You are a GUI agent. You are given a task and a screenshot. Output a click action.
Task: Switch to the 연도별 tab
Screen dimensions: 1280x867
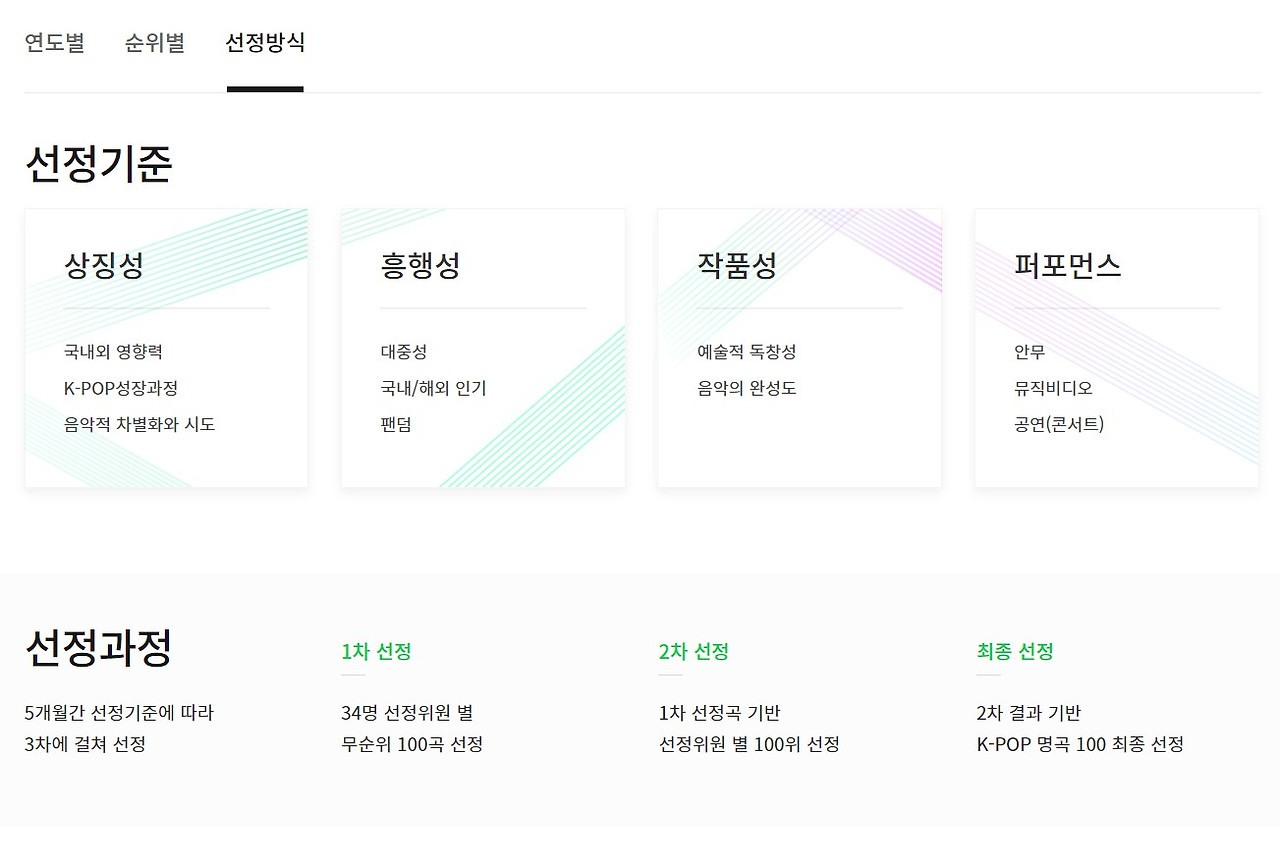(x=54, y=43)
